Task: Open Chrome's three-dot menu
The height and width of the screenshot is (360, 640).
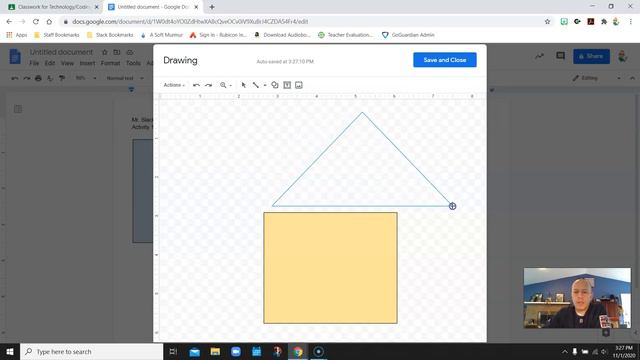Action: tap(631, 22)
